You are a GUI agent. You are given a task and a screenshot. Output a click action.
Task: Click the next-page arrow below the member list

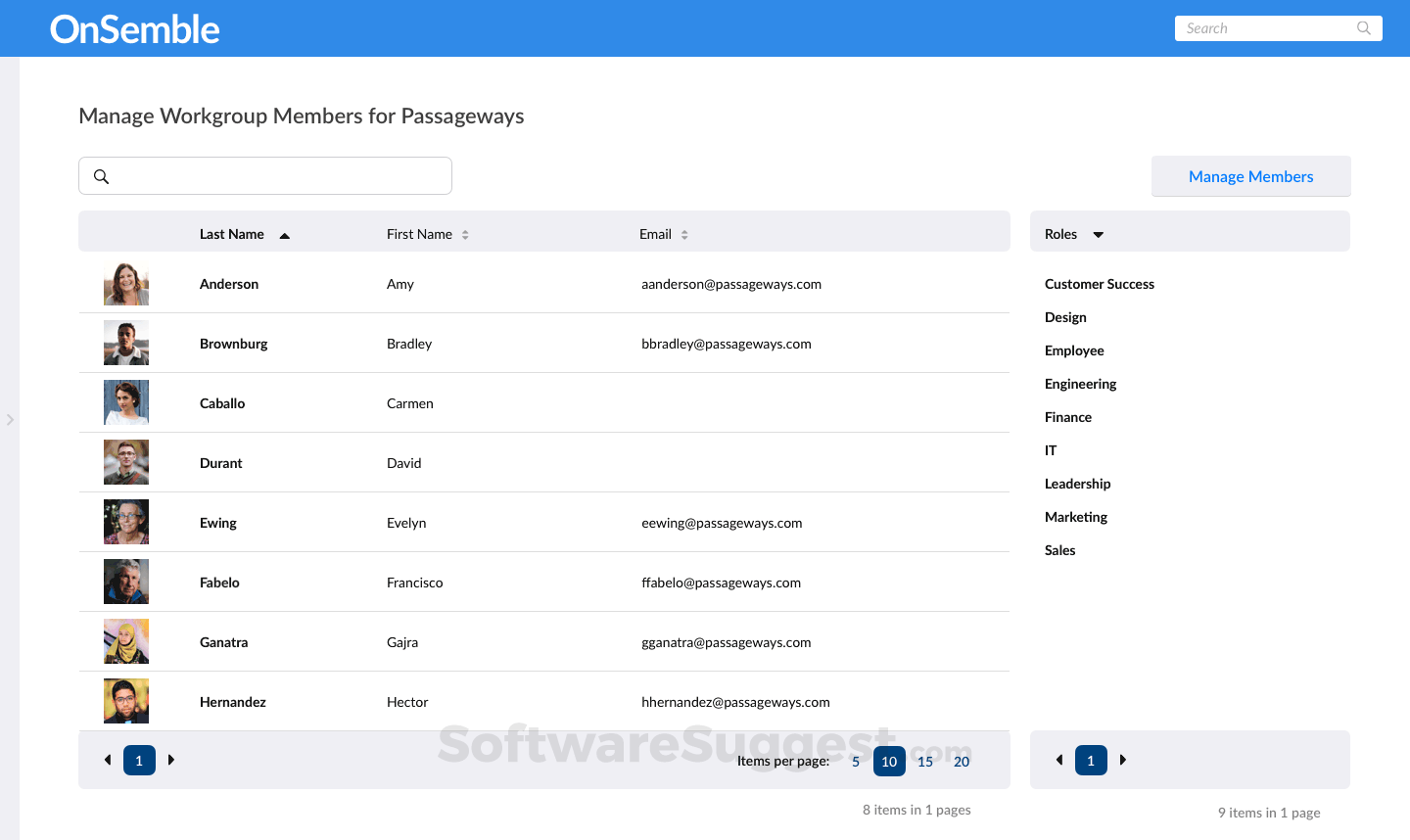[170, 760]
